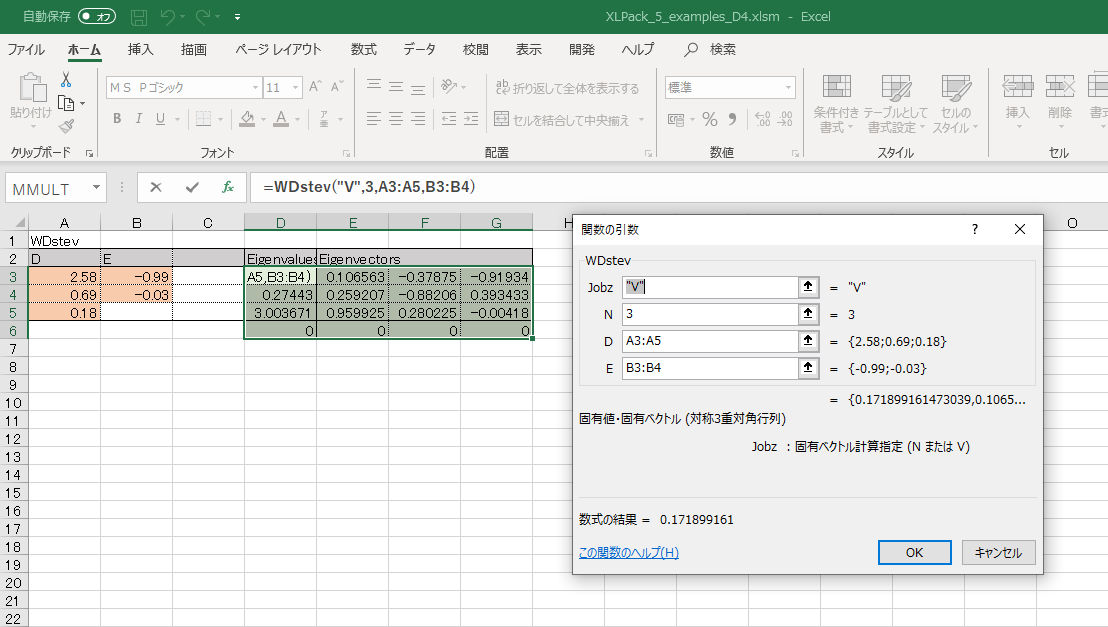Click the fx Insert Function icon

[x=227, y=187]
